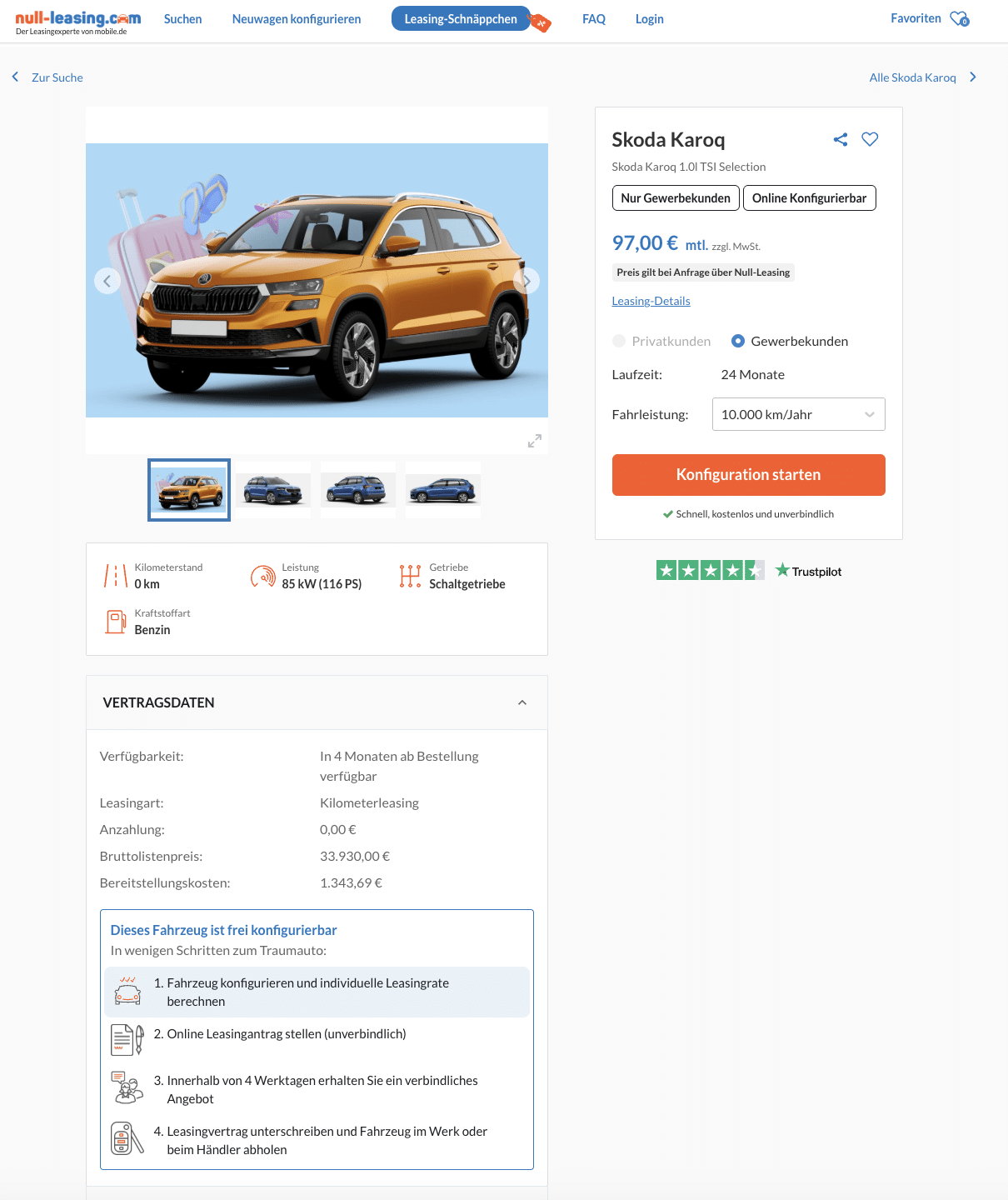Show previous car image arrow
Screen dimensions: 1008x1200
pos(107,281)
